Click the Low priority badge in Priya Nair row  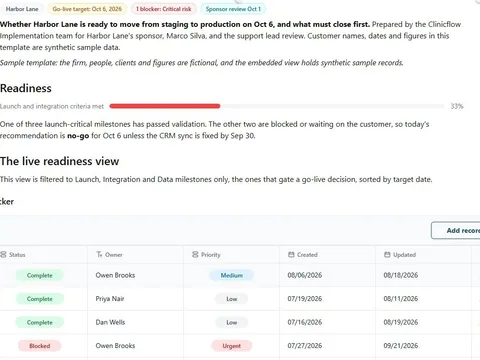pyautogui.click(x=231, y=299)
